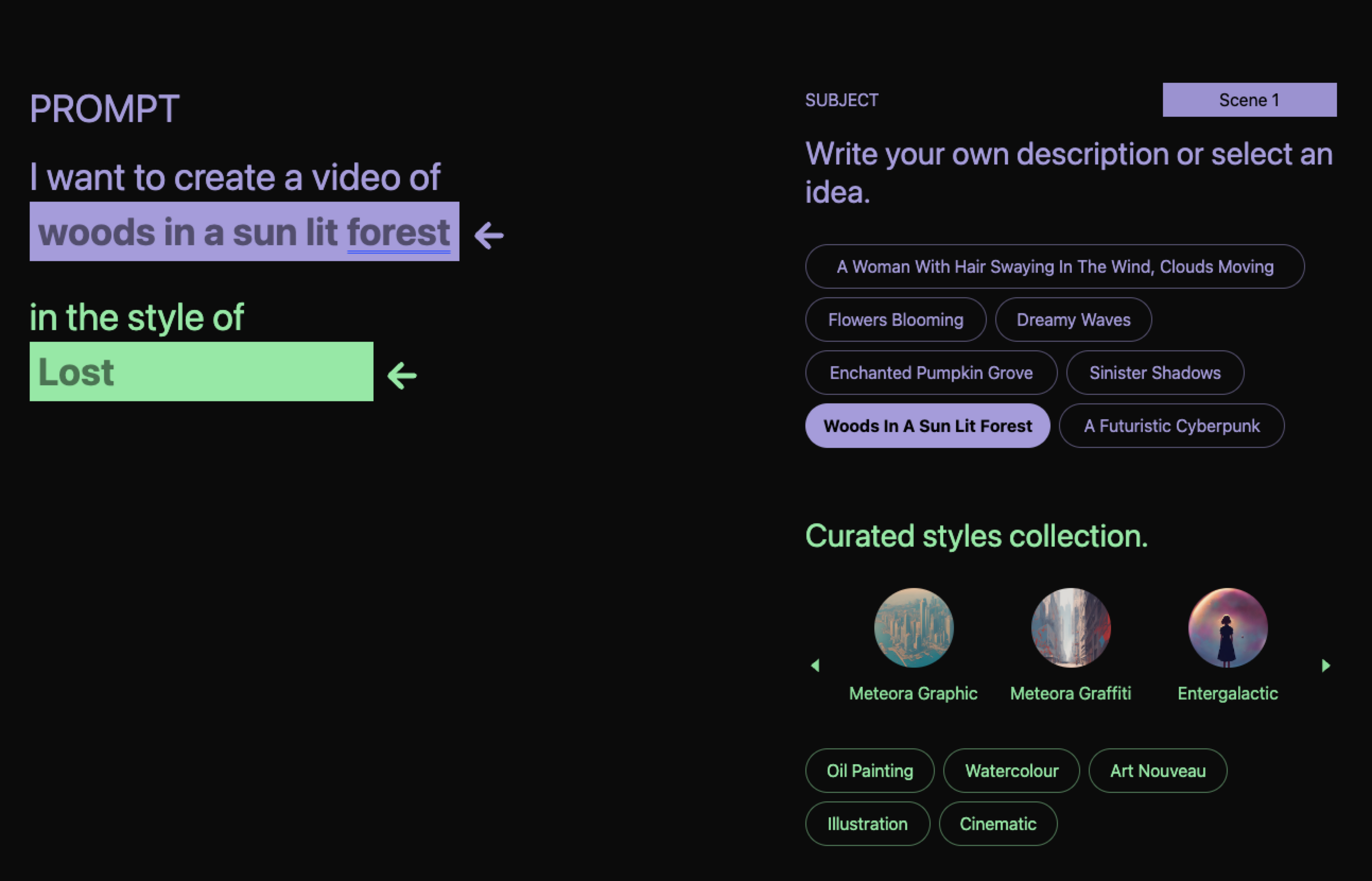Deselect Woods In A Sun Lit Forest chip
This screenshot has width=1372, height=881.
coord(927,426)
